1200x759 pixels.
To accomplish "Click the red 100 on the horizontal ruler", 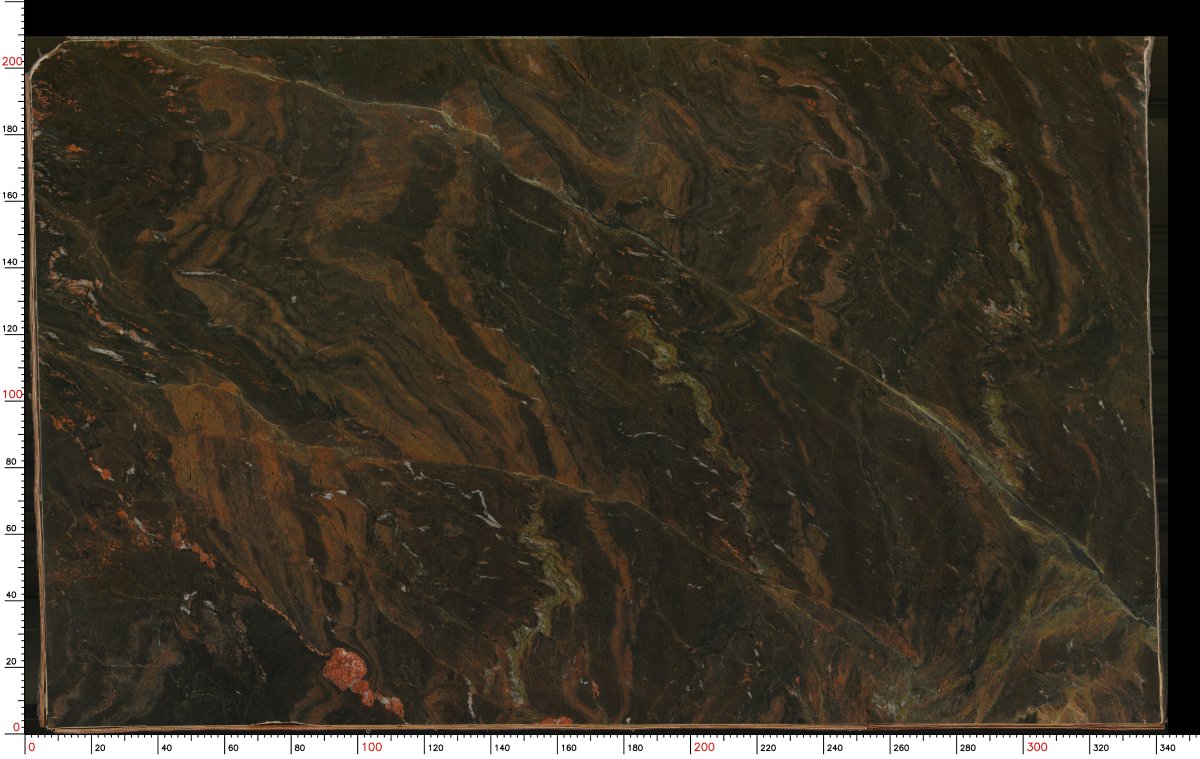I will (372, 747).
